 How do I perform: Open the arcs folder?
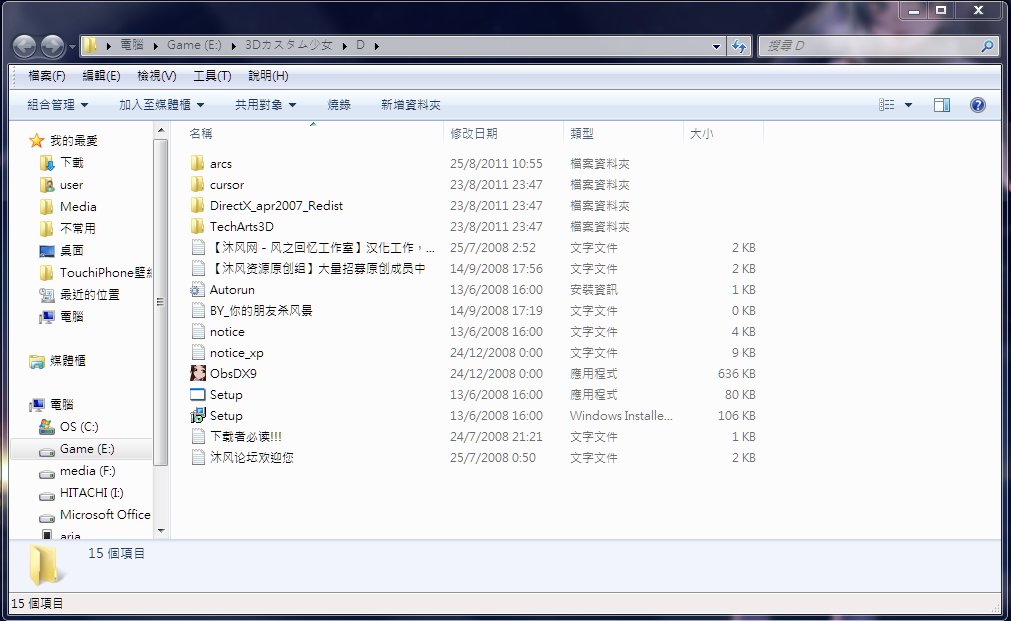click(x=220, y=163)
